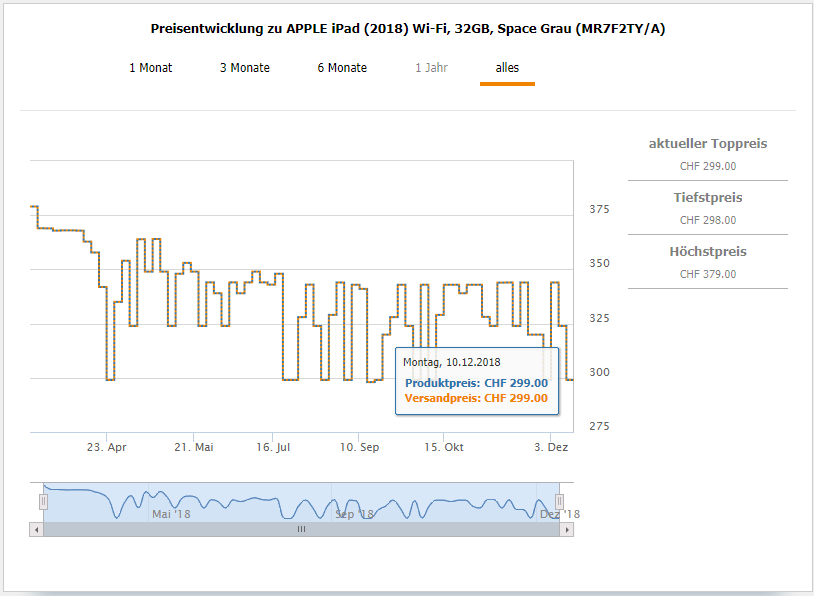Click Mai '18 in the navigator
This screenshot has height=596, width=814.
pyautogui.click(x=171, y=514)
